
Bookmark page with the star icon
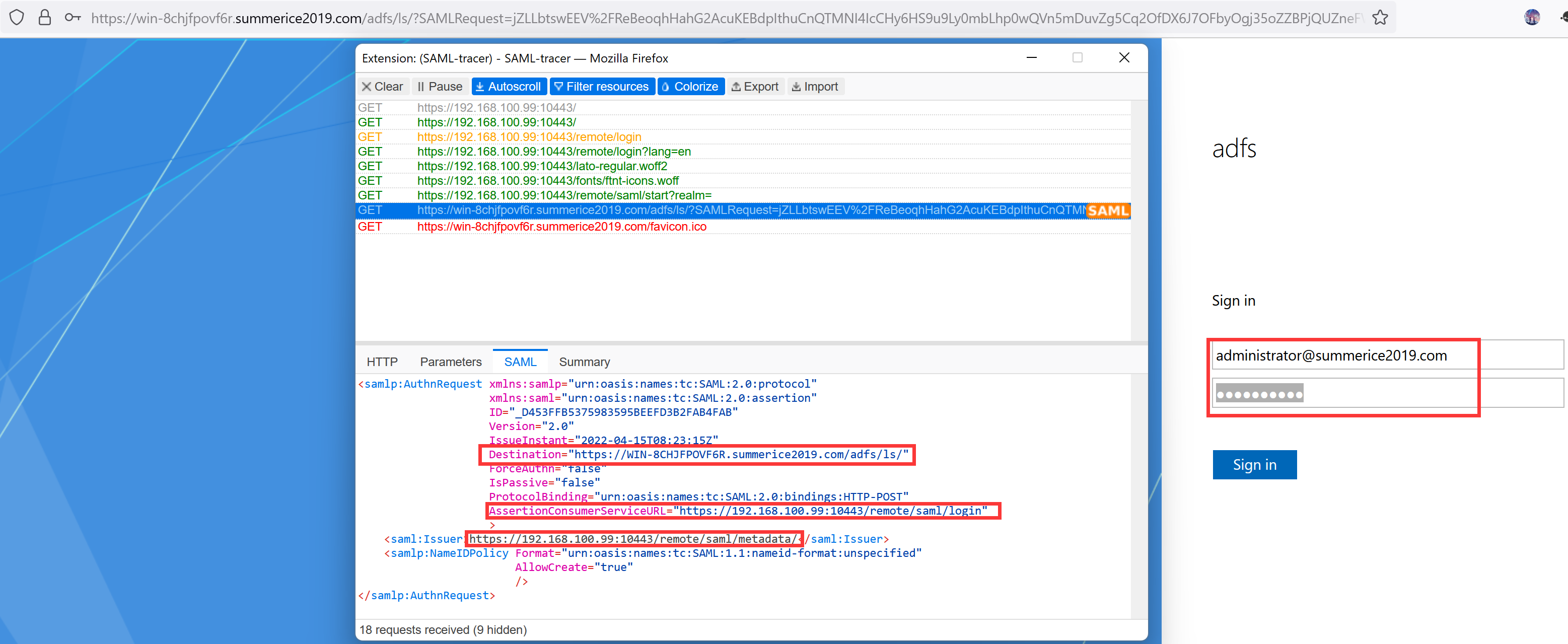pos(1379,18)
